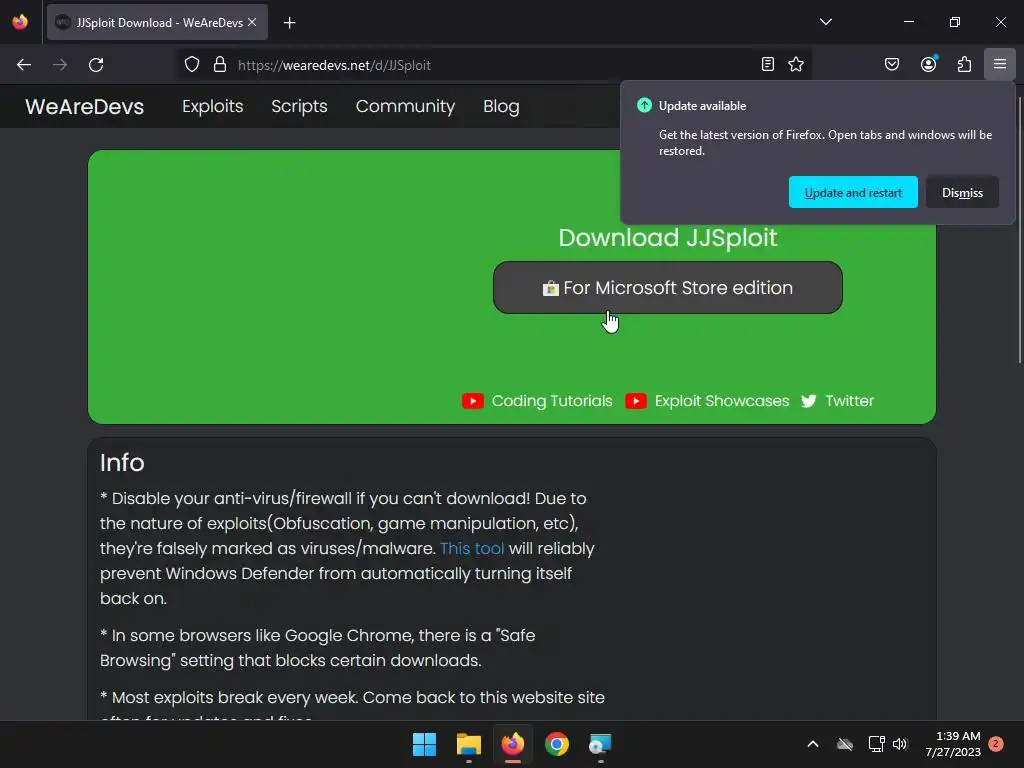This screenshot has width=1024, height=768.
Task: Open the Firefox hamburger application menu
Action: point(1000,64)
